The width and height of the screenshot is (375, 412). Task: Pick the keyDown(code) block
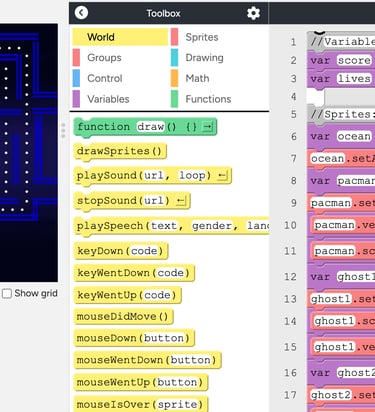(x=121, y=251)
